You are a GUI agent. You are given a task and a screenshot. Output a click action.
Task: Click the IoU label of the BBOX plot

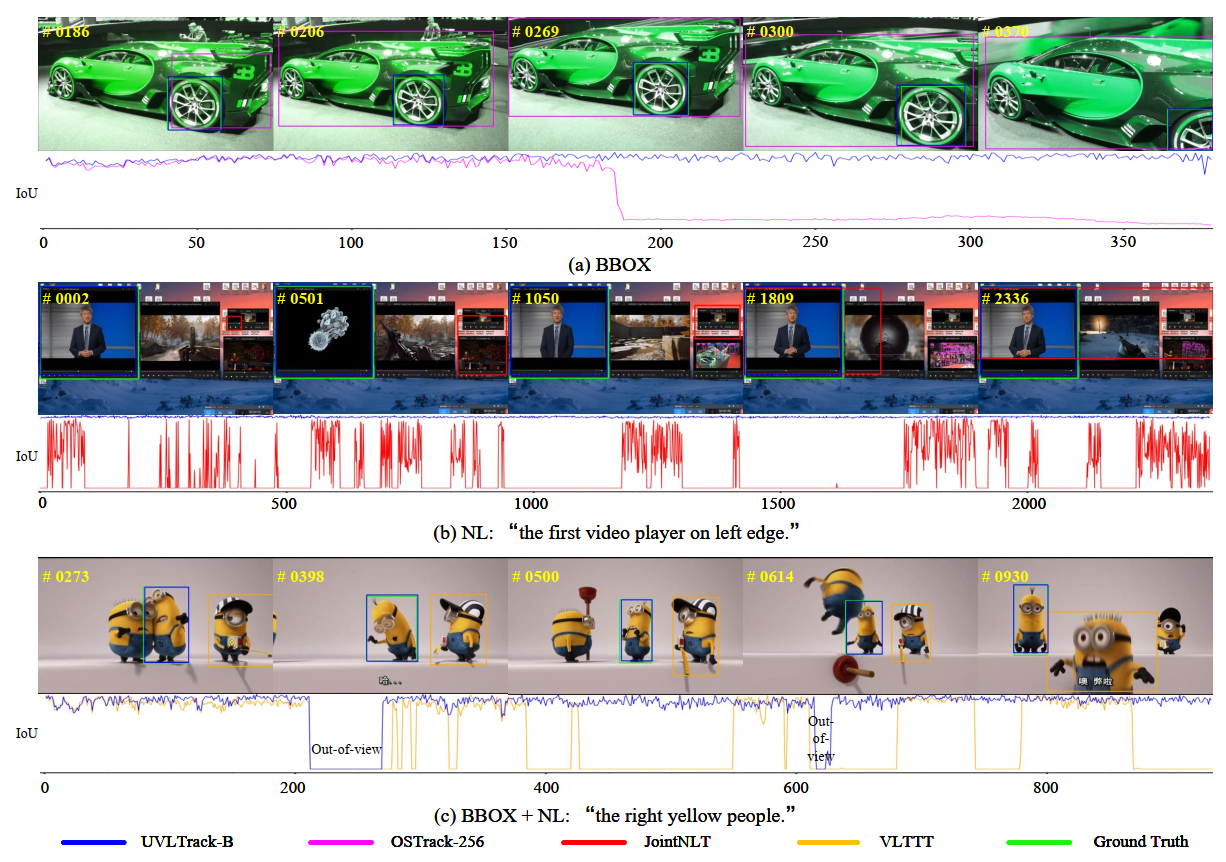click(26, 193)
